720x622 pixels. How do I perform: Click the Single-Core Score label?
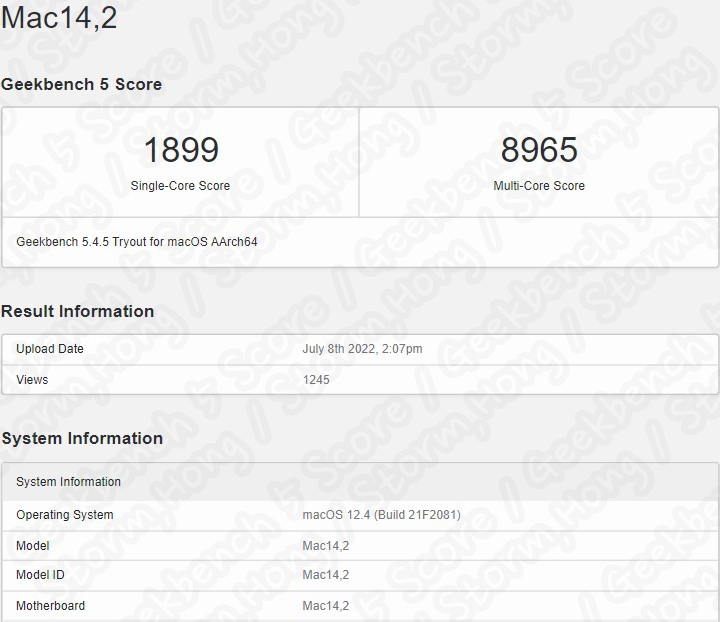coord(180,185)
